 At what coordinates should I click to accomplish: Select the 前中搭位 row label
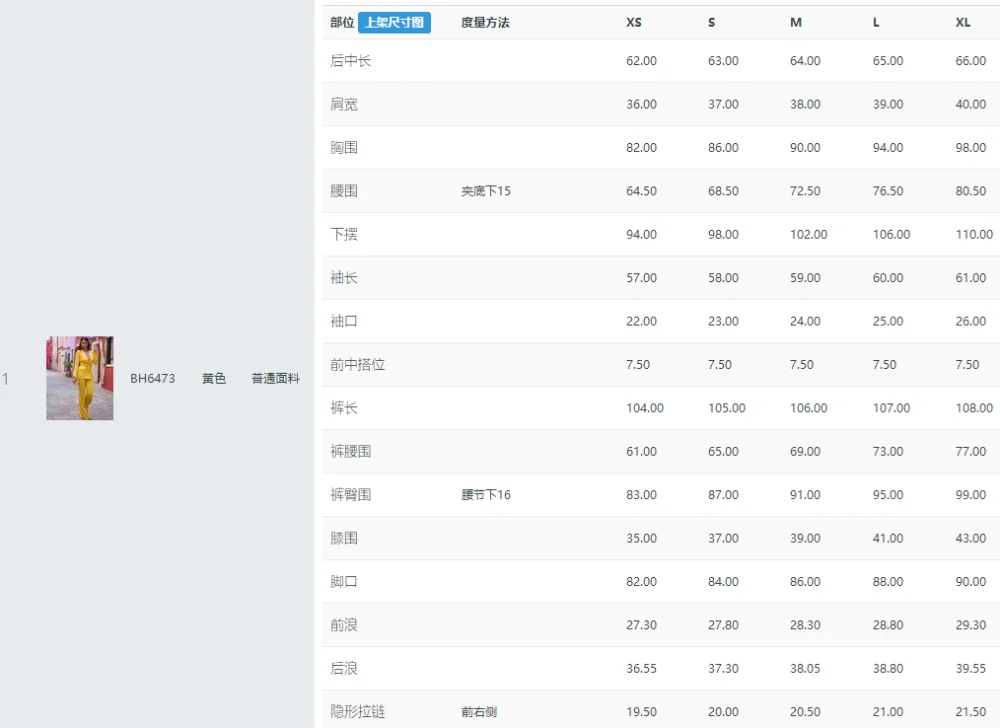357,365
